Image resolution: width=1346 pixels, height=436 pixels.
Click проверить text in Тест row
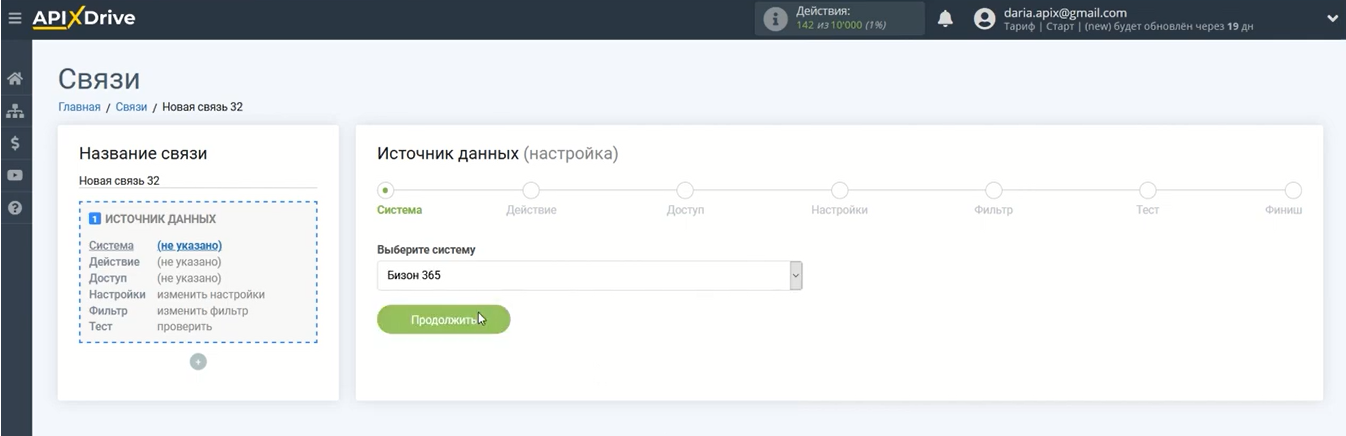coord(184,326)
